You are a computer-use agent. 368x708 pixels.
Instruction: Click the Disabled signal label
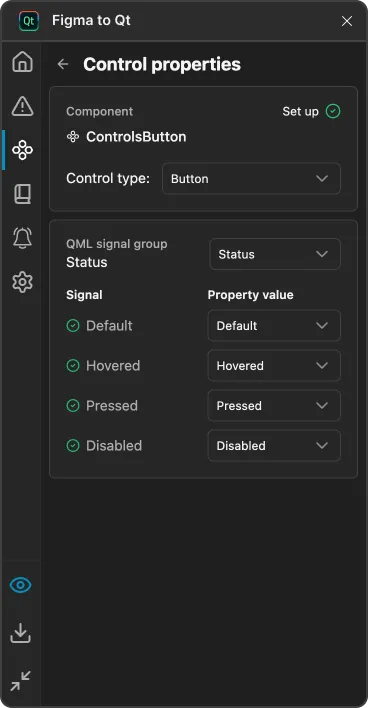pyautogui.click(x=114, y=446)
